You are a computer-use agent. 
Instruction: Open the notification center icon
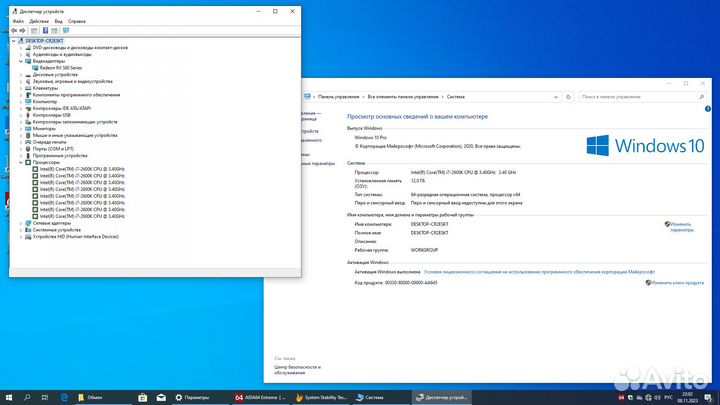pos(709,398)
